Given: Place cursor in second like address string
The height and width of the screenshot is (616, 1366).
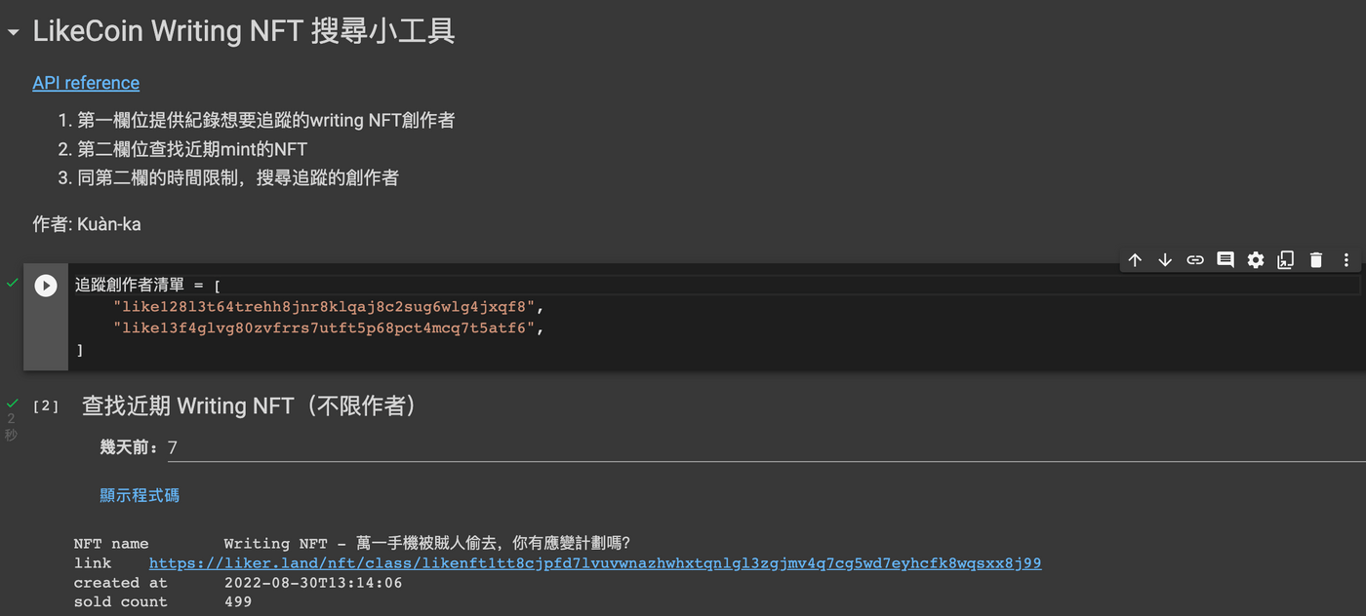Looking at the screenshot, I should [324, 328].
